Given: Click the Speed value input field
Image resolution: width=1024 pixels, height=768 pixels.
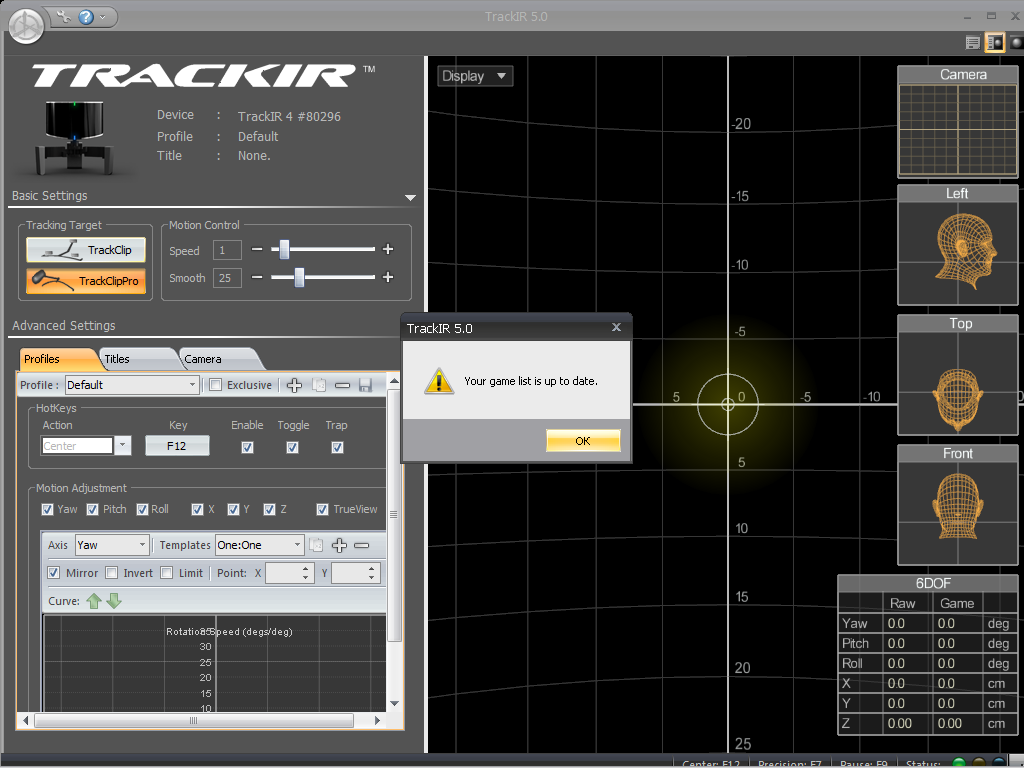Looking at the screenshot, I should point(227,250).
